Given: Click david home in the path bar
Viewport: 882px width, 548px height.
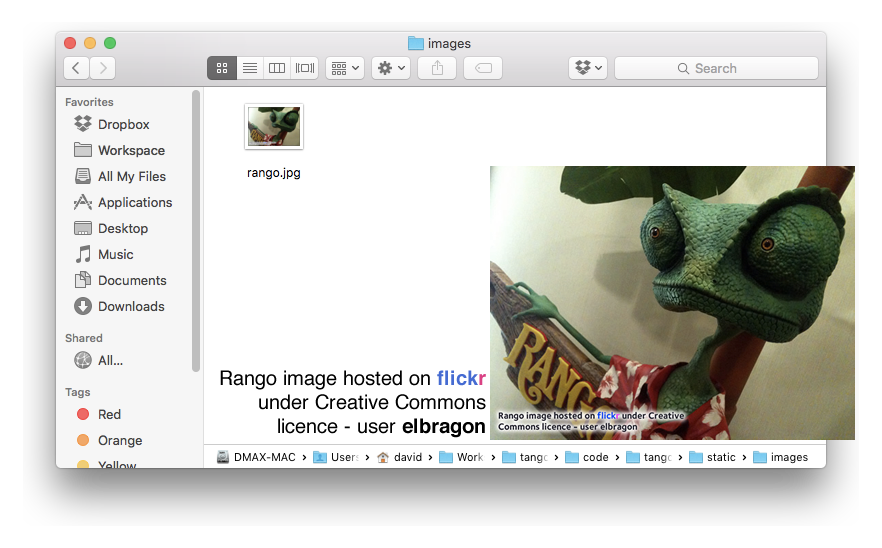Looking at the screenshot, I should [400, 457].
